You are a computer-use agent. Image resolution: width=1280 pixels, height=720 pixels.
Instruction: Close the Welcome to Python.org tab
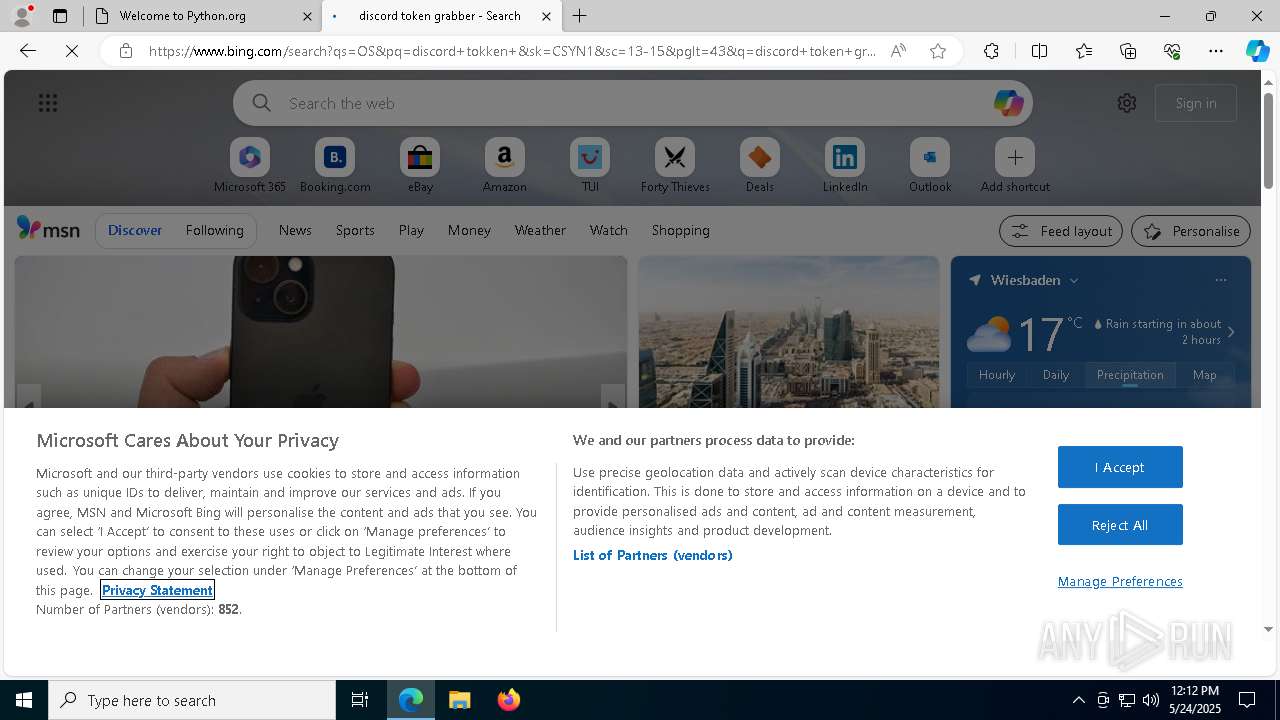[307, 16]
